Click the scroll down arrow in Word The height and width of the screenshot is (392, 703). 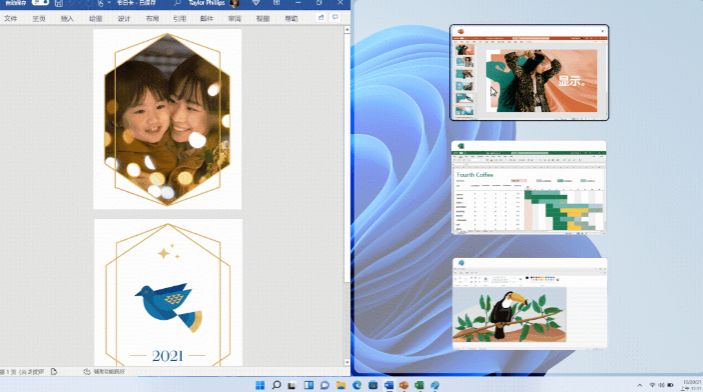[x=347, y=362]
